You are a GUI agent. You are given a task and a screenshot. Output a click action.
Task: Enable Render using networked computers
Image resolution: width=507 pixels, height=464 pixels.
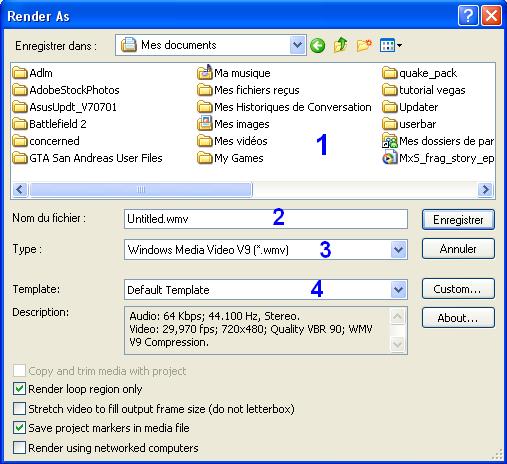tap(19, 448)
